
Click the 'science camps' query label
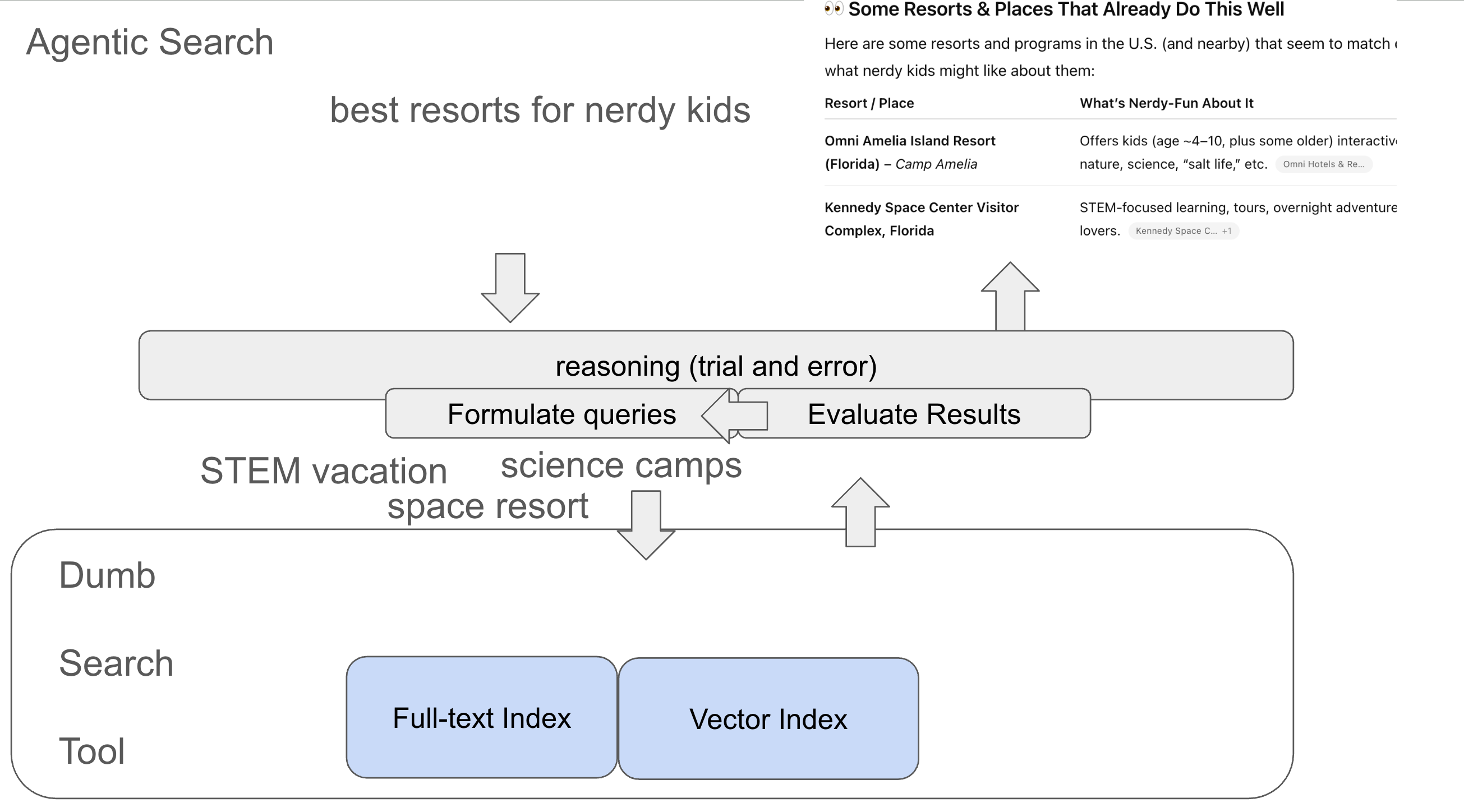click(620, 465)
